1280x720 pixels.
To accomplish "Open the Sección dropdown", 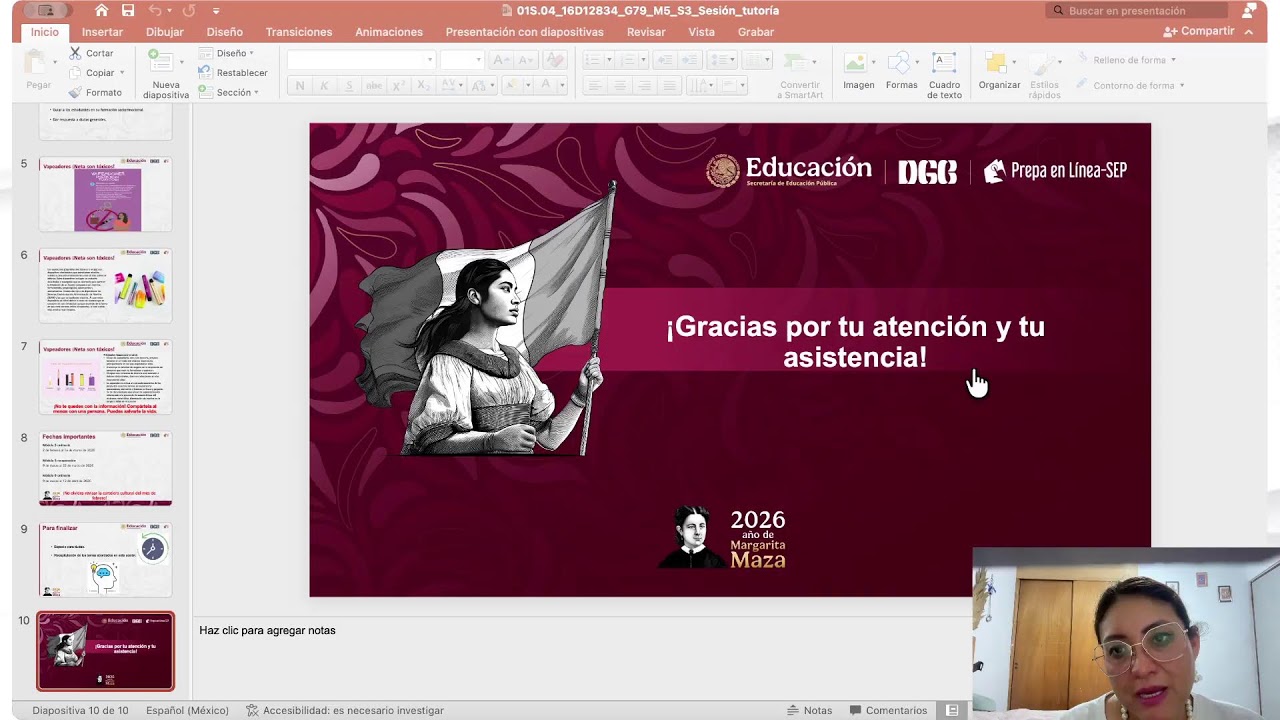I will [230, 92].
